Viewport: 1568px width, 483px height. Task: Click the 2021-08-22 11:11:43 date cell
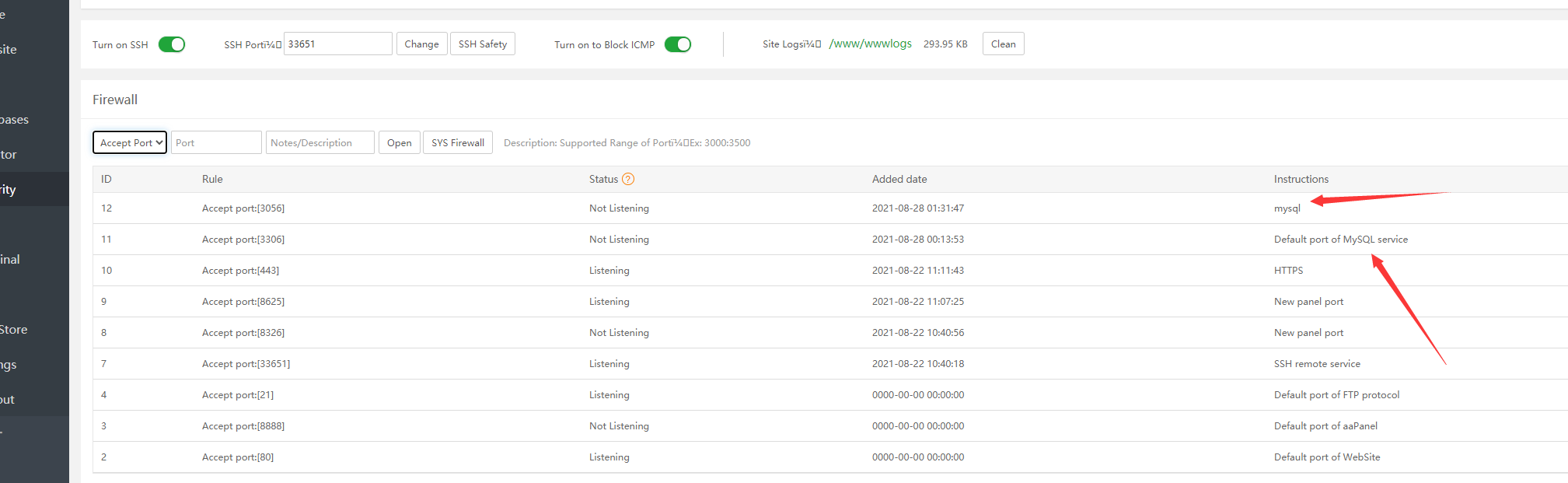[918, 270]
